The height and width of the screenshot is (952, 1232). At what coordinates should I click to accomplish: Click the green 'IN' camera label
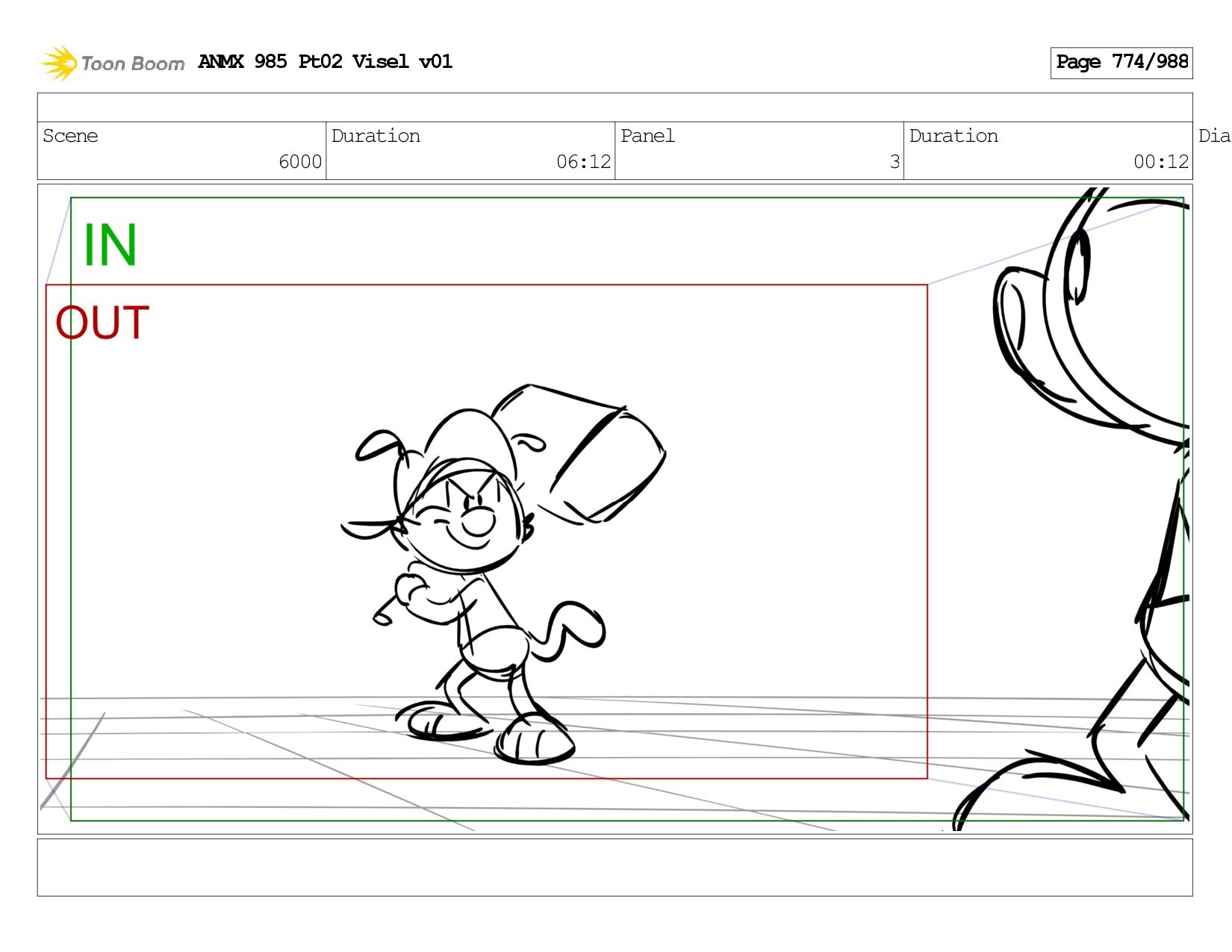[x=110, y=245]
